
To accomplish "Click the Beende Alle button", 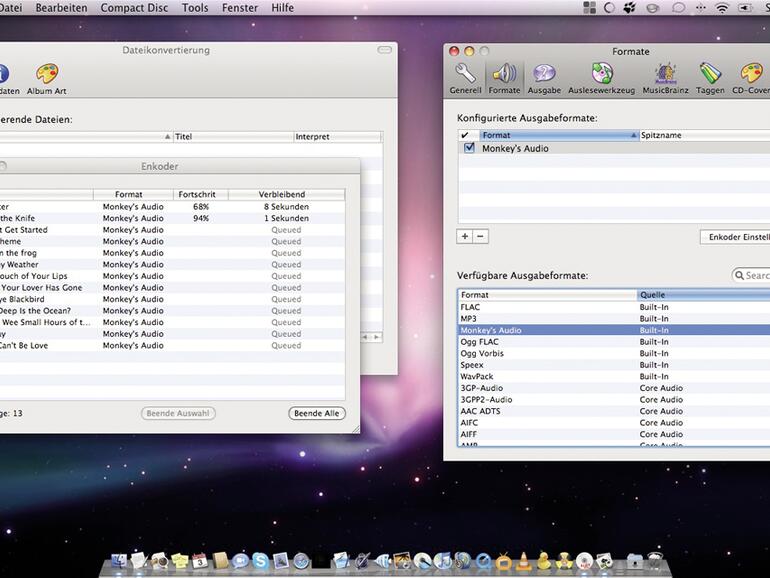I will coord(316,413).
